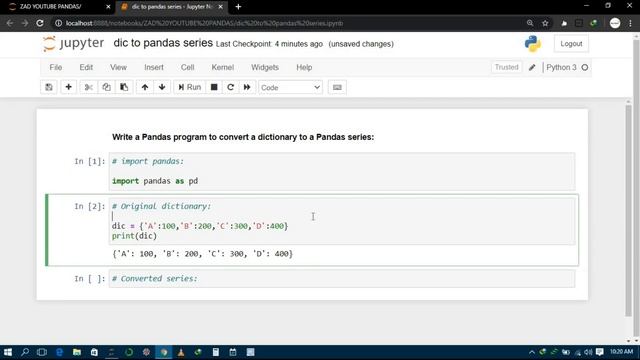Click the Converted series empty cell
The image size is (640, 360).
342,279
